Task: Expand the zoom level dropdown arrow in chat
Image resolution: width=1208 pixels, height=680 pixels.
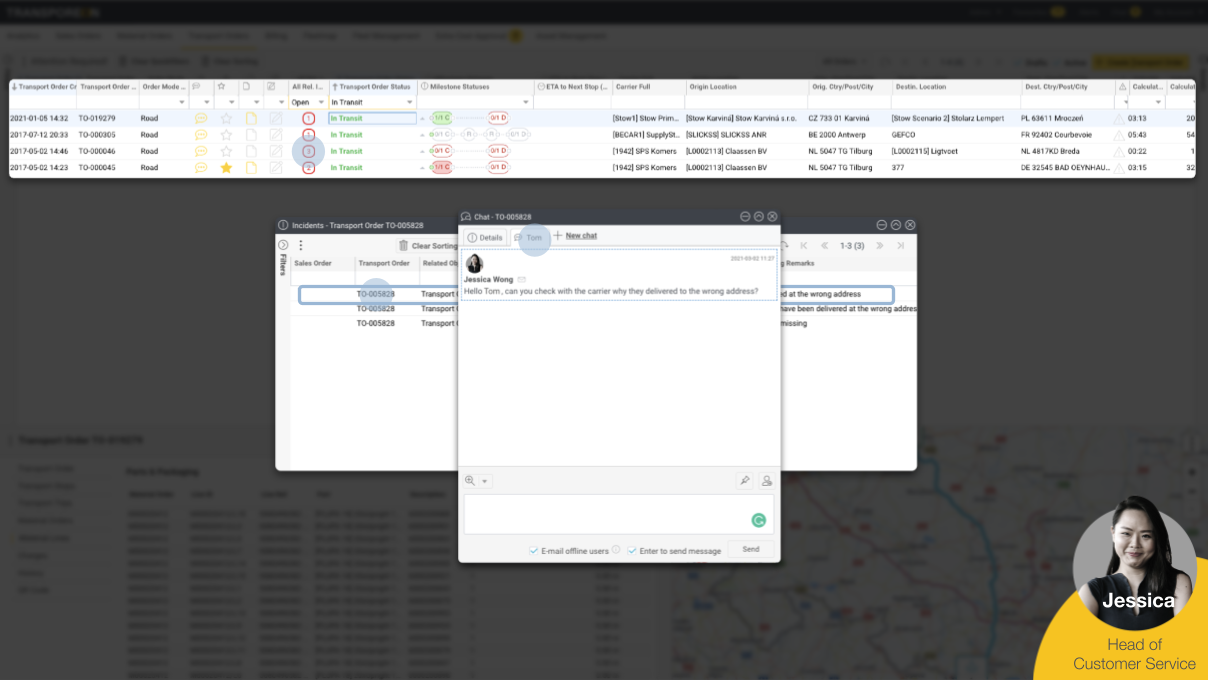Action: (x=485, y=482)
